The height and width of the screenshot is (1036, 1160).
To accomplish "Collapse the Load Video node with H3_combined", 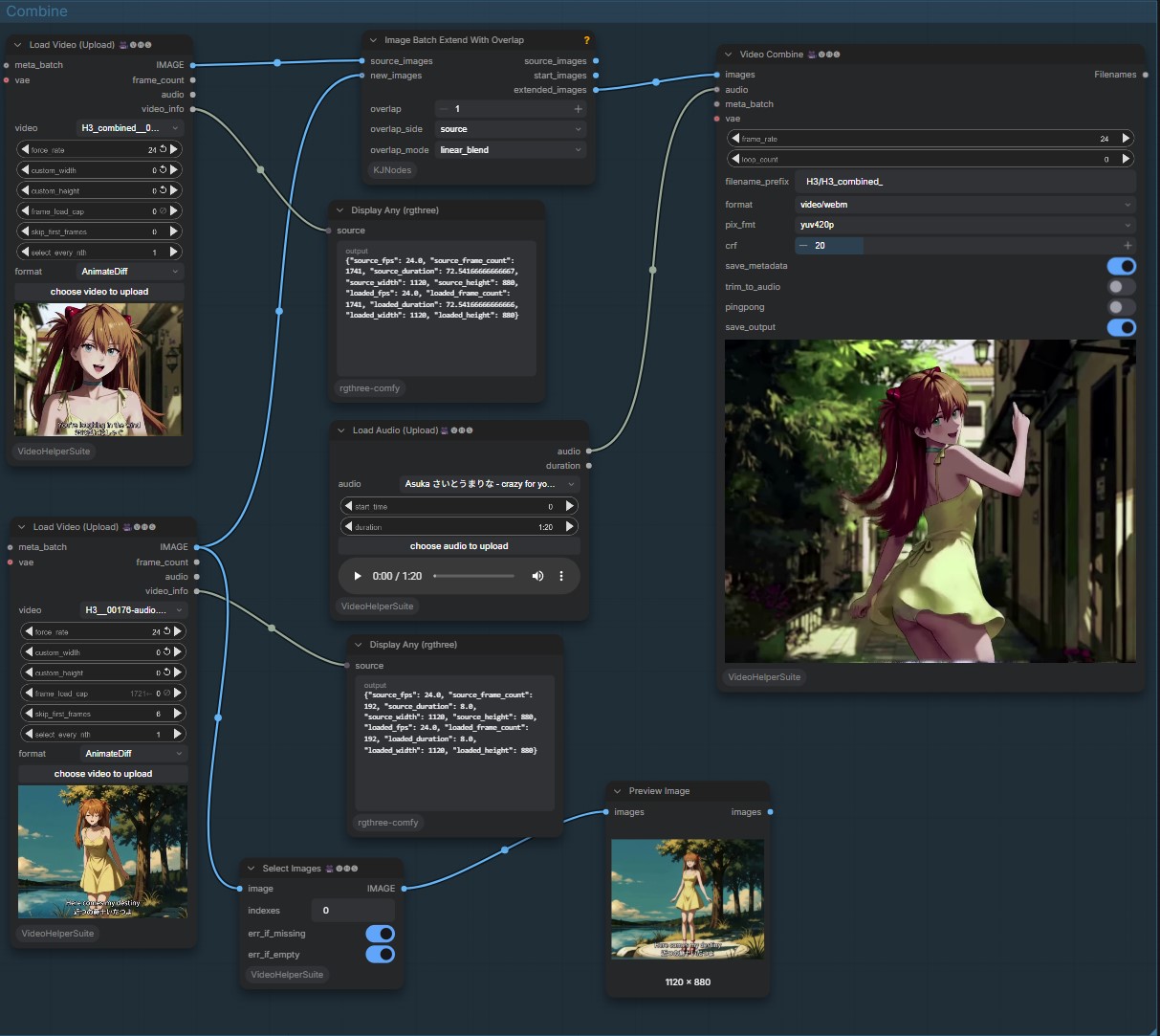I will coord(17,45).
